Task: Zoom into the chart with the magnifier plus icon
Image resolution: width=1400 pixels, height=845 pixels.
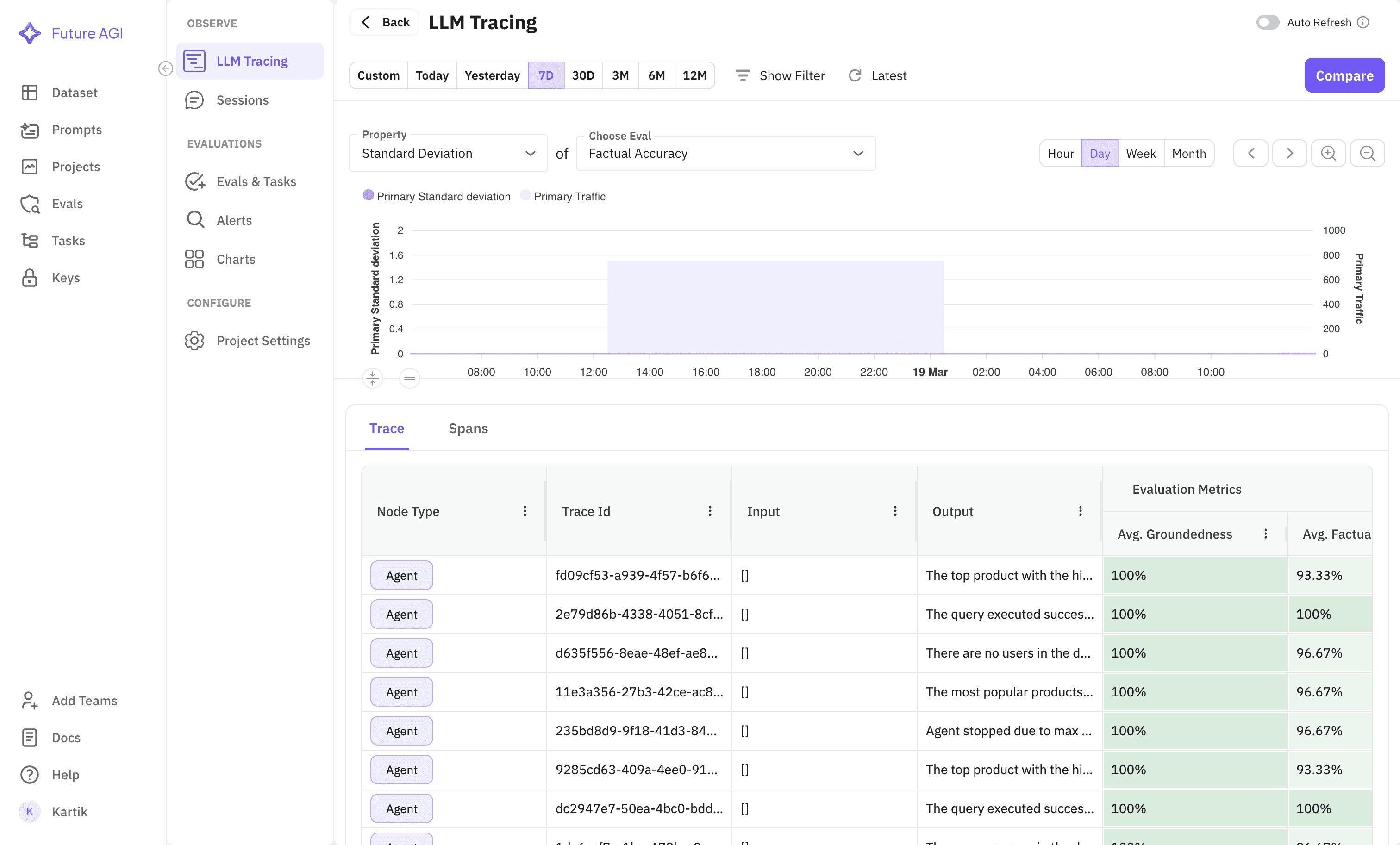Action: pyautogui.click(x=1328, y=153)
